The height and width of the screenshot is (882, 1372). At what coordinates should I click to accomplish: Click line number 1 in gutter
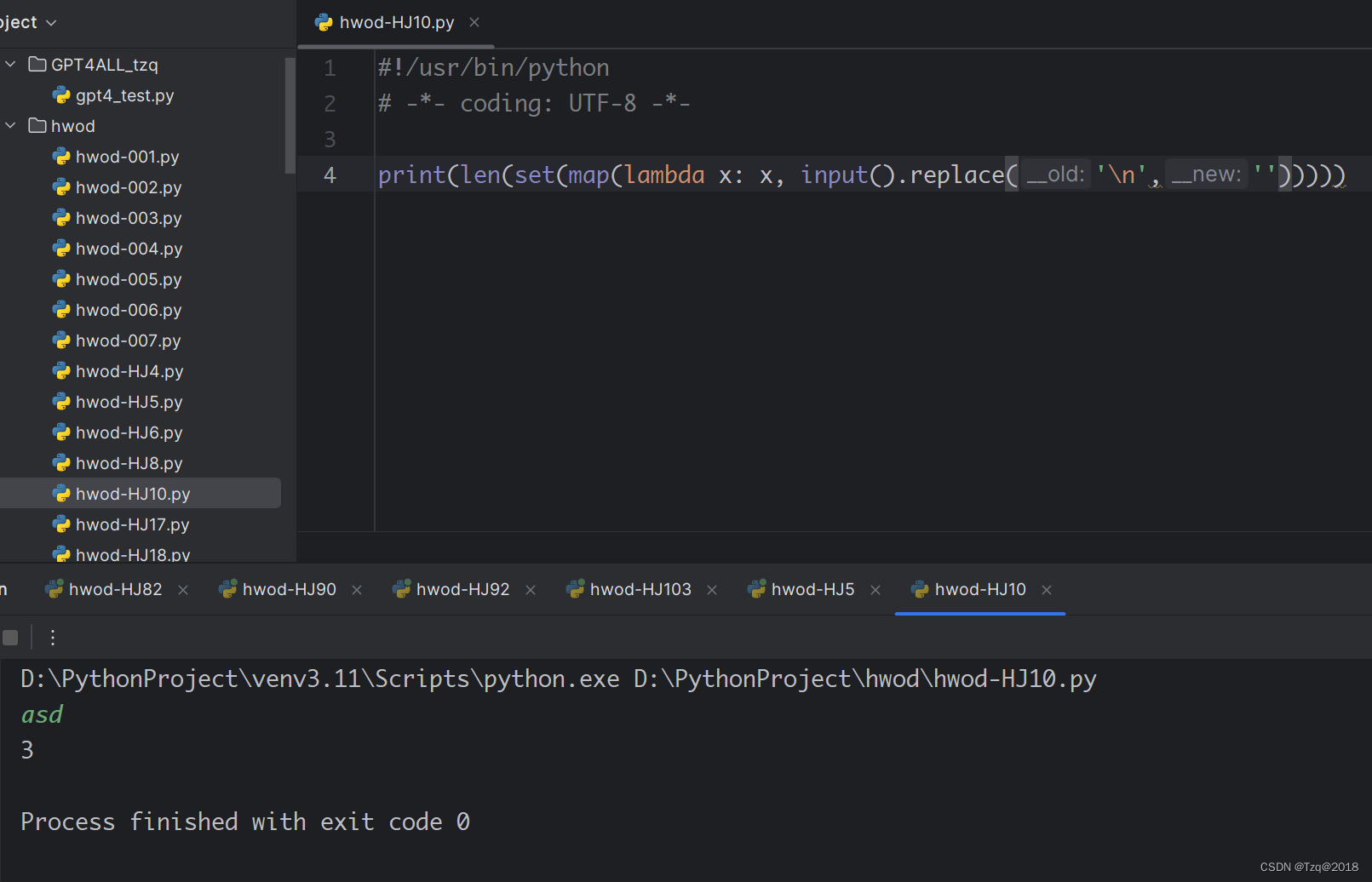click(330, 68)
